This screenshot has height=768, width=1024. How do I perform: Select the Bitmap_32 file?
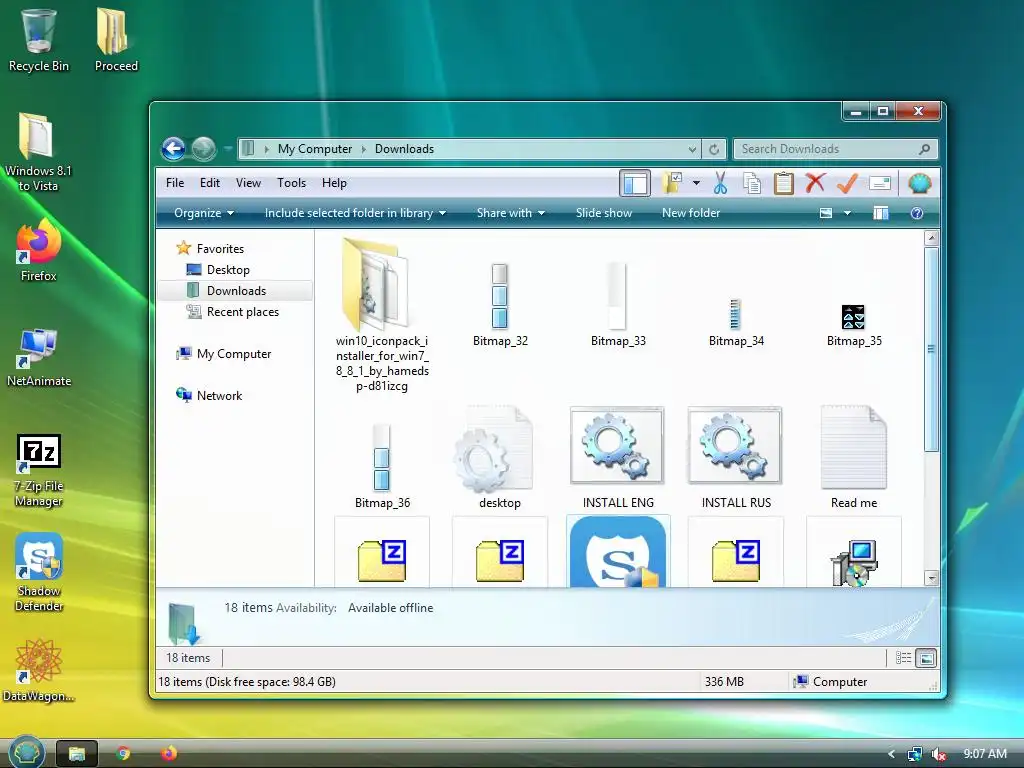pyautogui.click(x=500, y=304)
